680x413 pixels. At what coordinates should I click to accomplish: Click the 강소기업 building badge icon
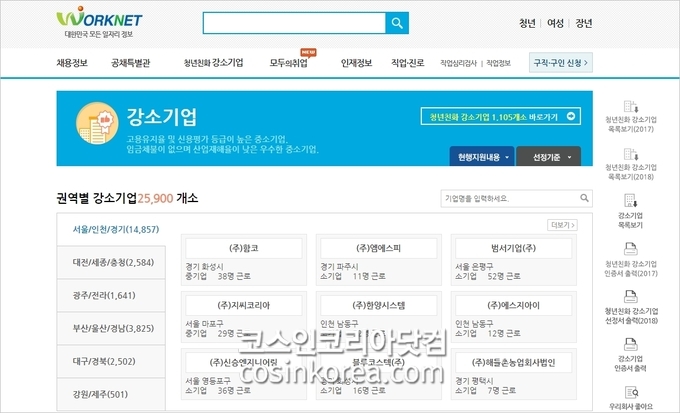point(97,123)
